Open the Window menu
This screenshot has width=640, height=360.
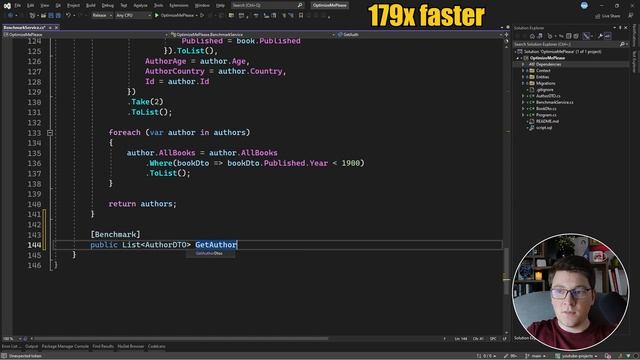[202, 6]
